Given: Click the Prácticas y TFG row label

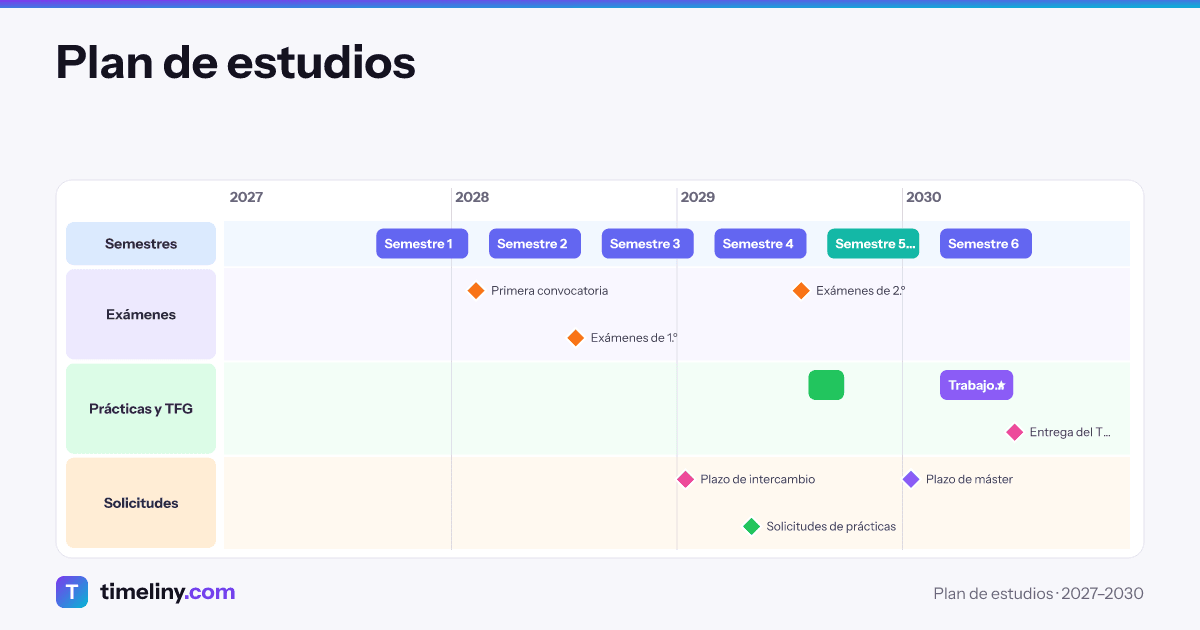Looking at the screenshot, I should tap(141, 409).
